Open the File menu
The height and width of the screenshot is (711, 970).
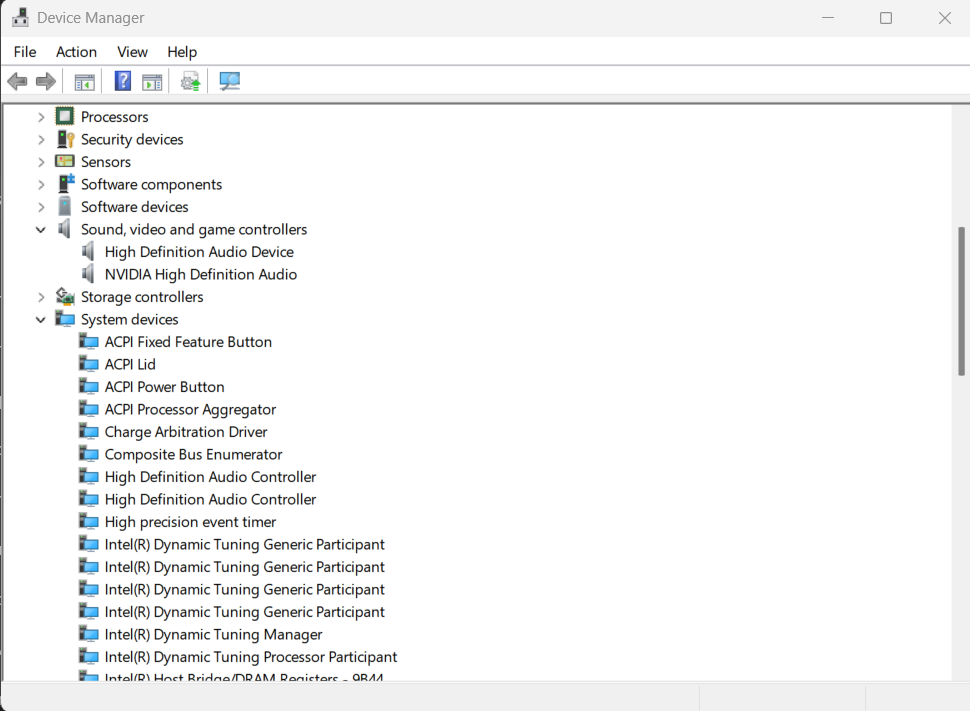(x=25, y=52)
